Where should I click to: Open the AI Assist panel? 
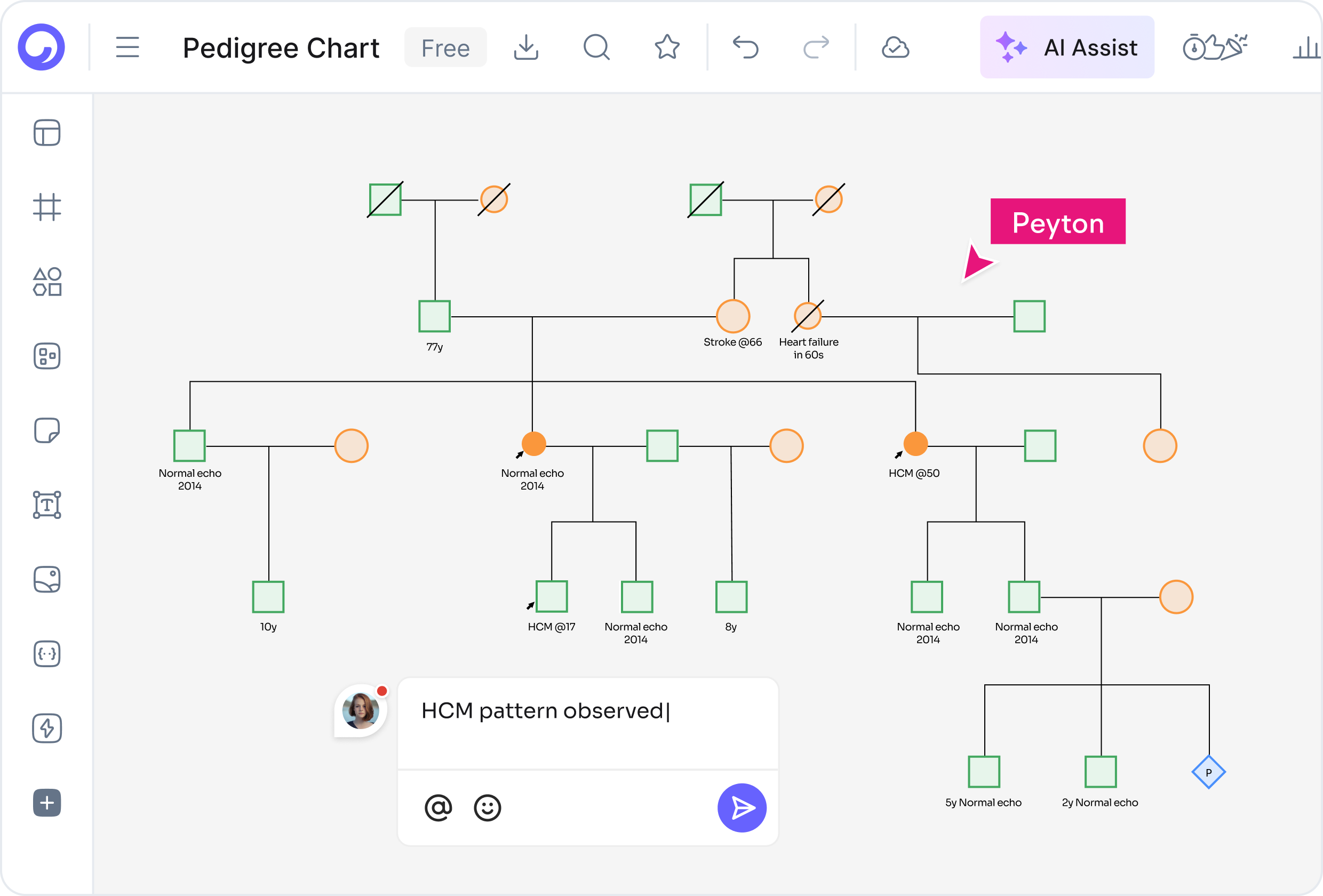point(1067,47)
